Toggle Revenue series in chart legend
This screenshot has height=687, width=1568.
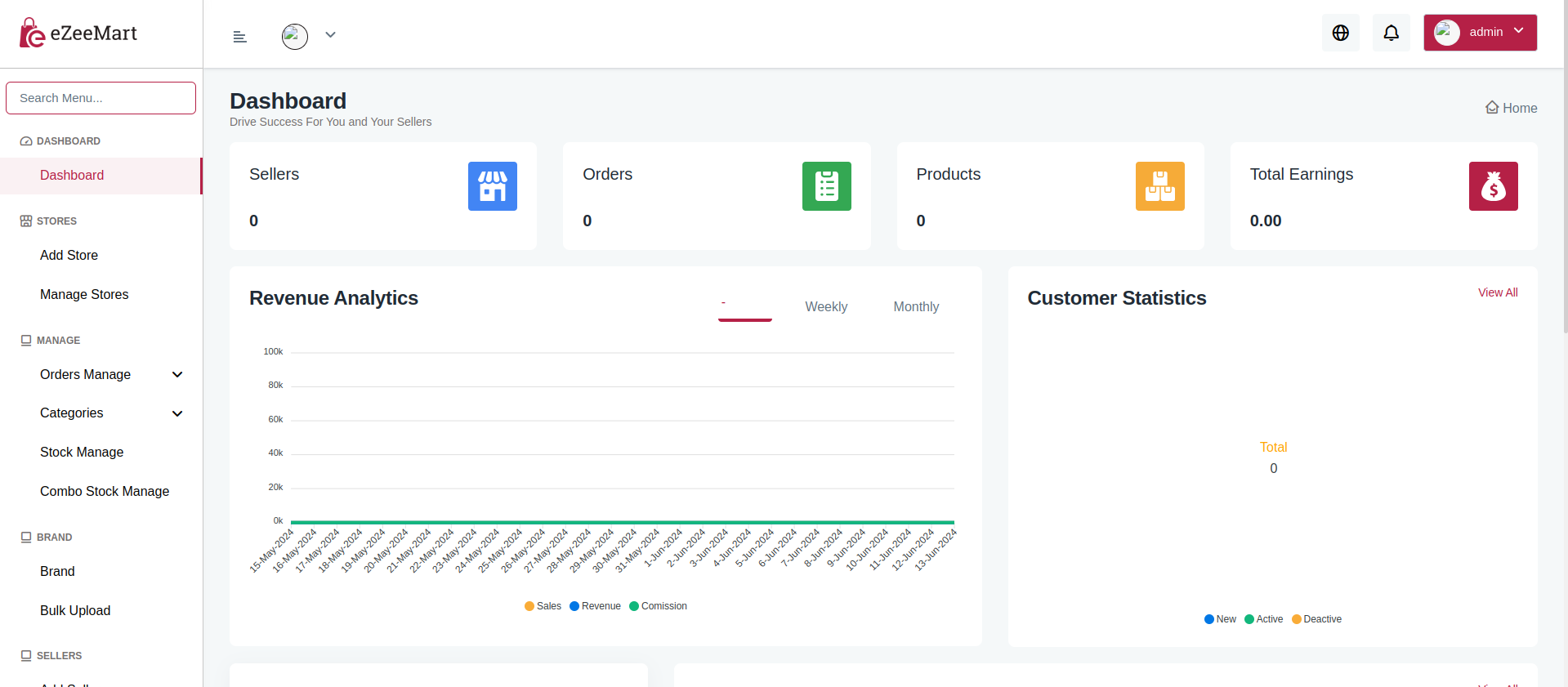596,606
